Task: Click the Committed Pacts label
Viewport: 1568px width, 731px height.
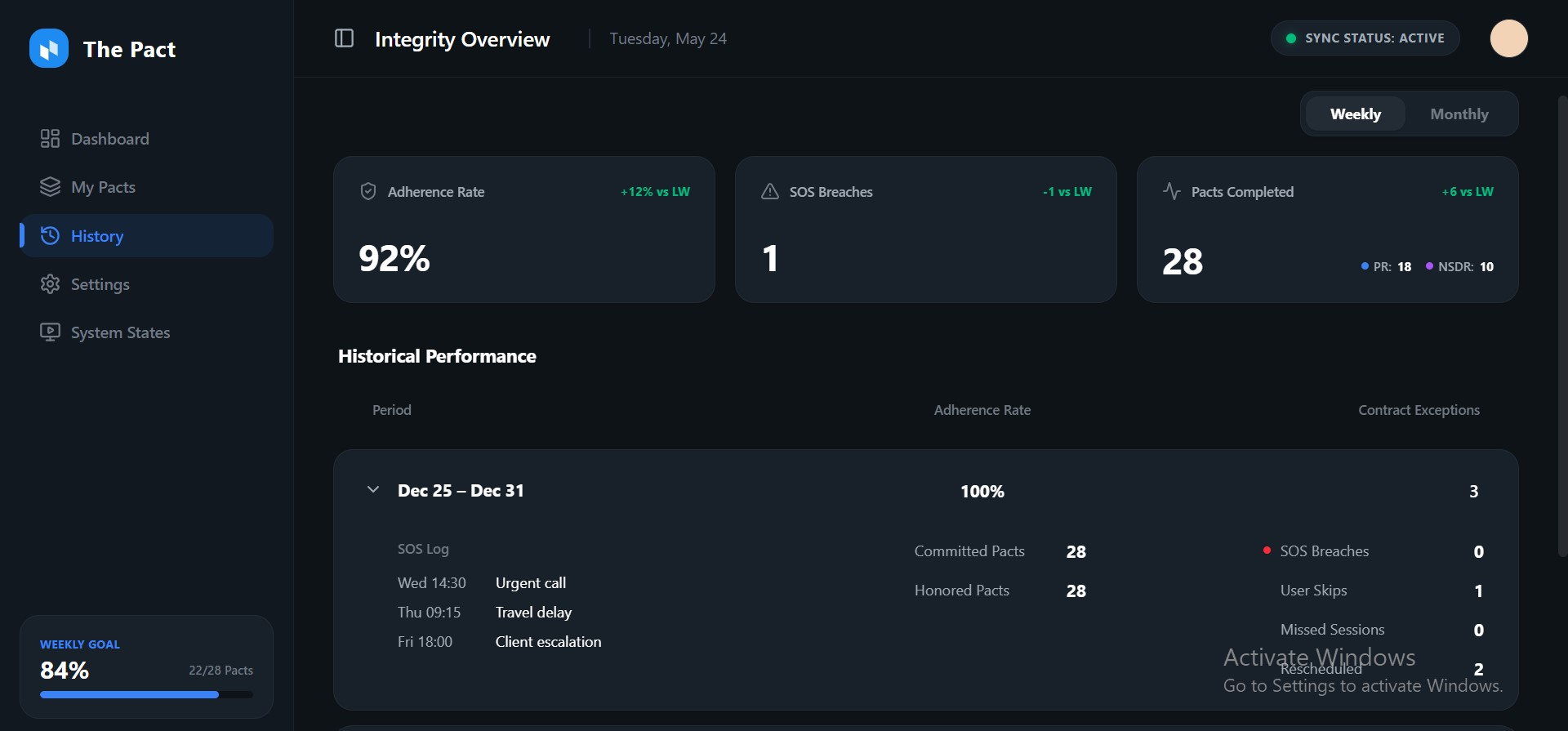Action: [969, 551]
